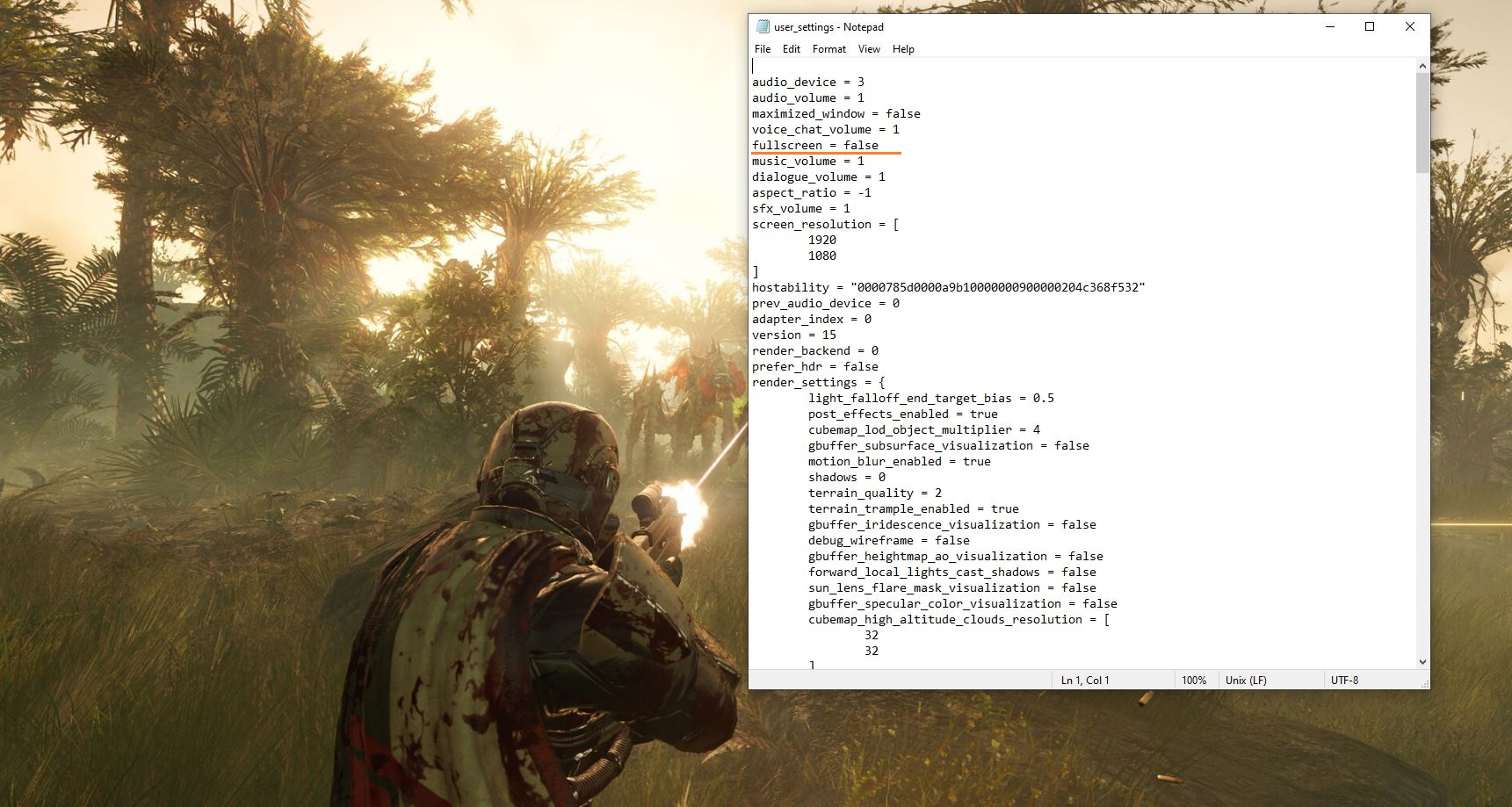Click the 'user_settings - Notepad' title text
This screenshot has height=807, width=1512.
[x=828, y=27]
